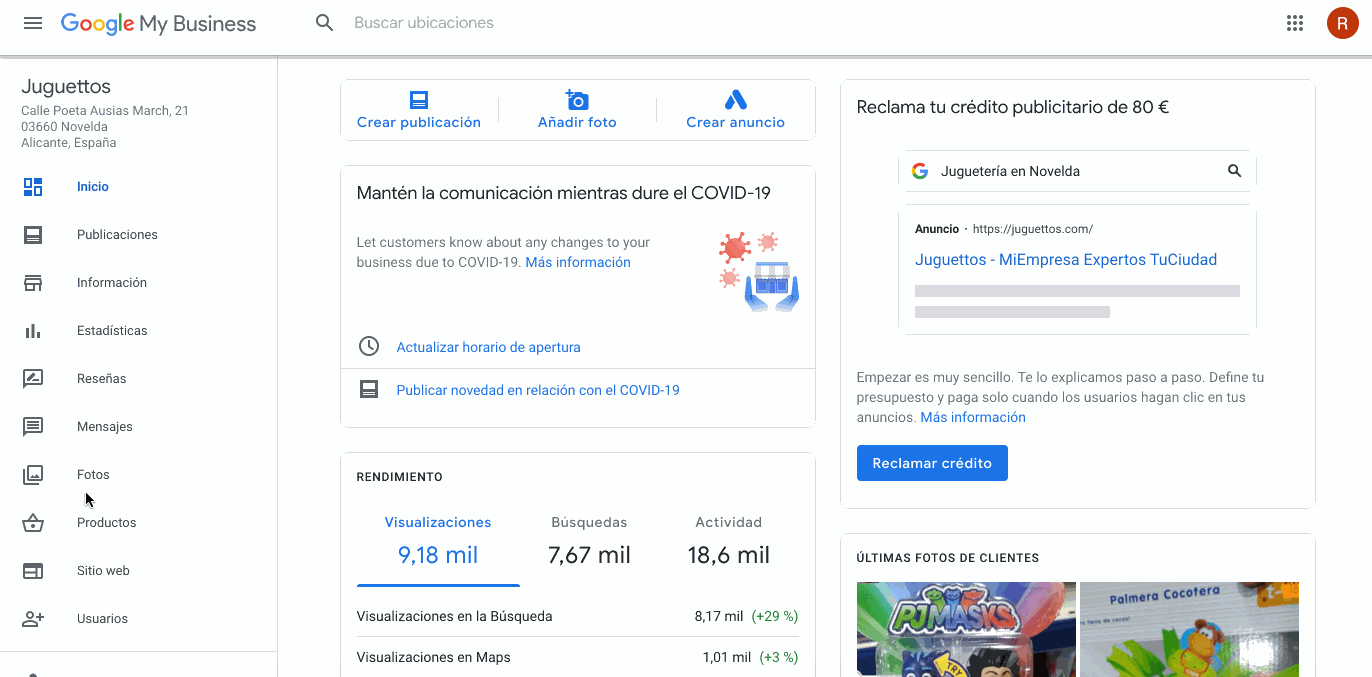The image size is (1372, 677).
Task: Click the Publicaciones sidebar icon
Action: point(33,235)
